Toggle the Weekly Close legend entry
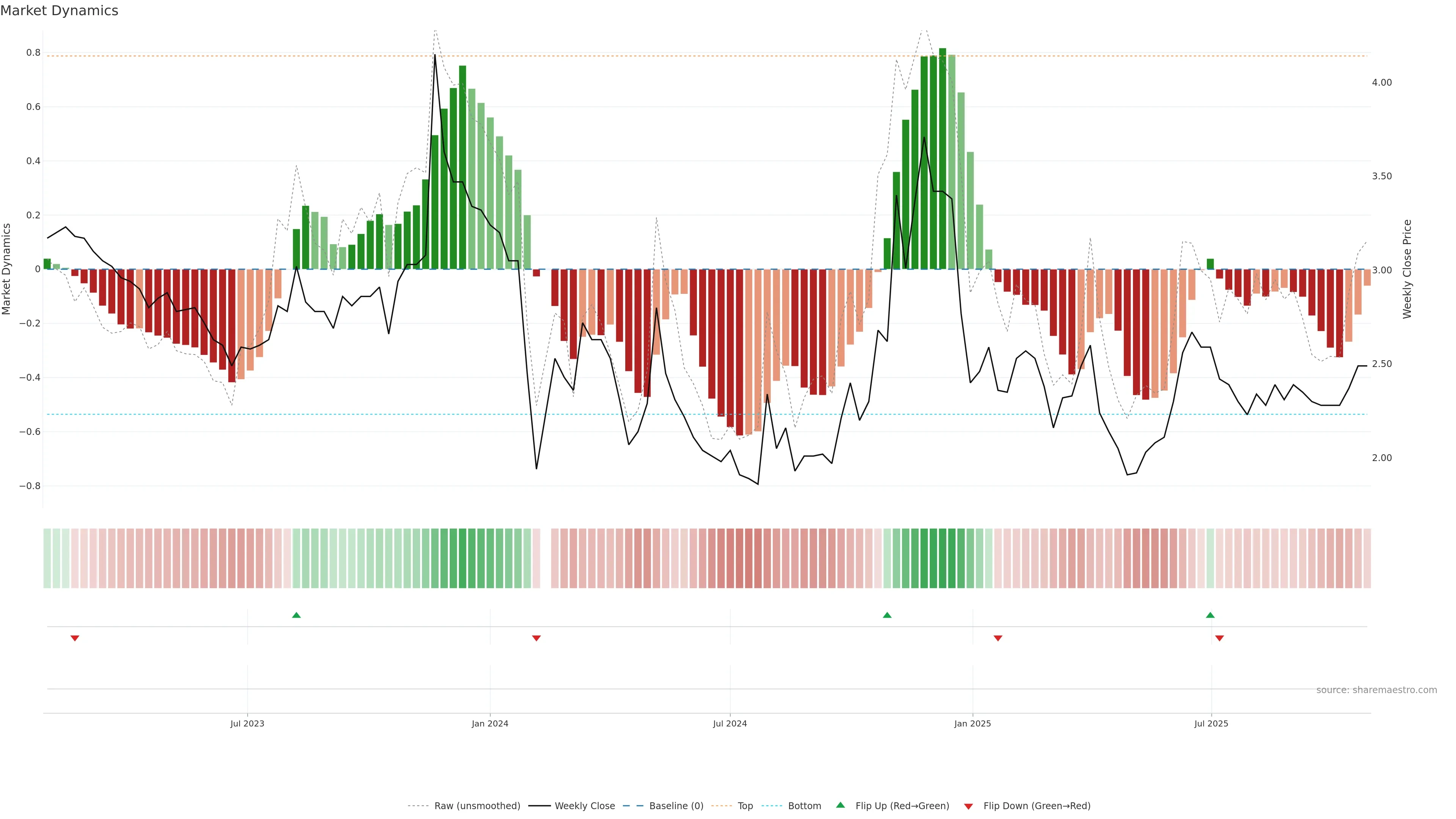The width and height of the screenshot is (1456, 819). click(x=584, y=806)
